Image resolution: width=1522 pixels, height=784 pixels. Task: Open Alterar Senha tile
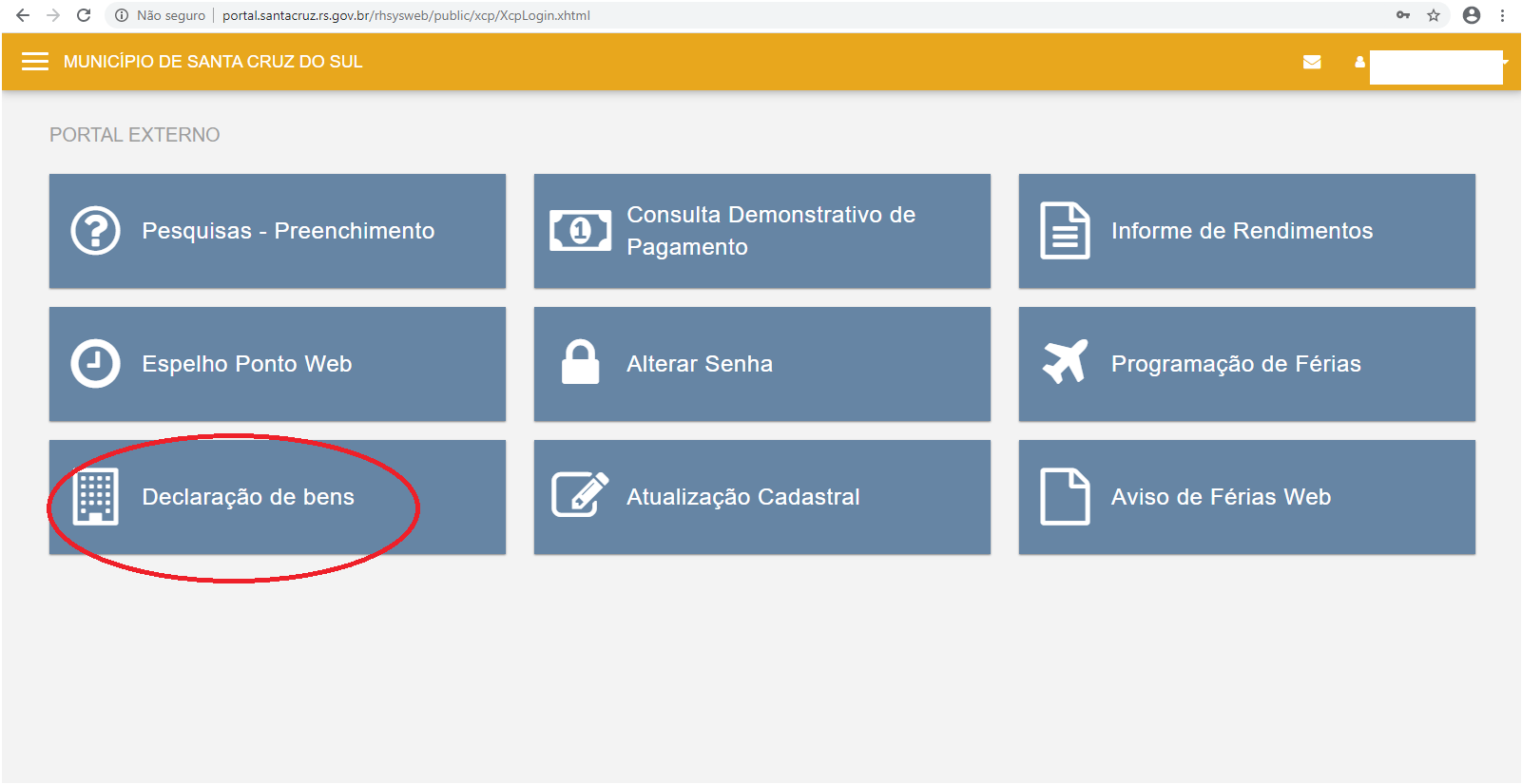point(762,364)
